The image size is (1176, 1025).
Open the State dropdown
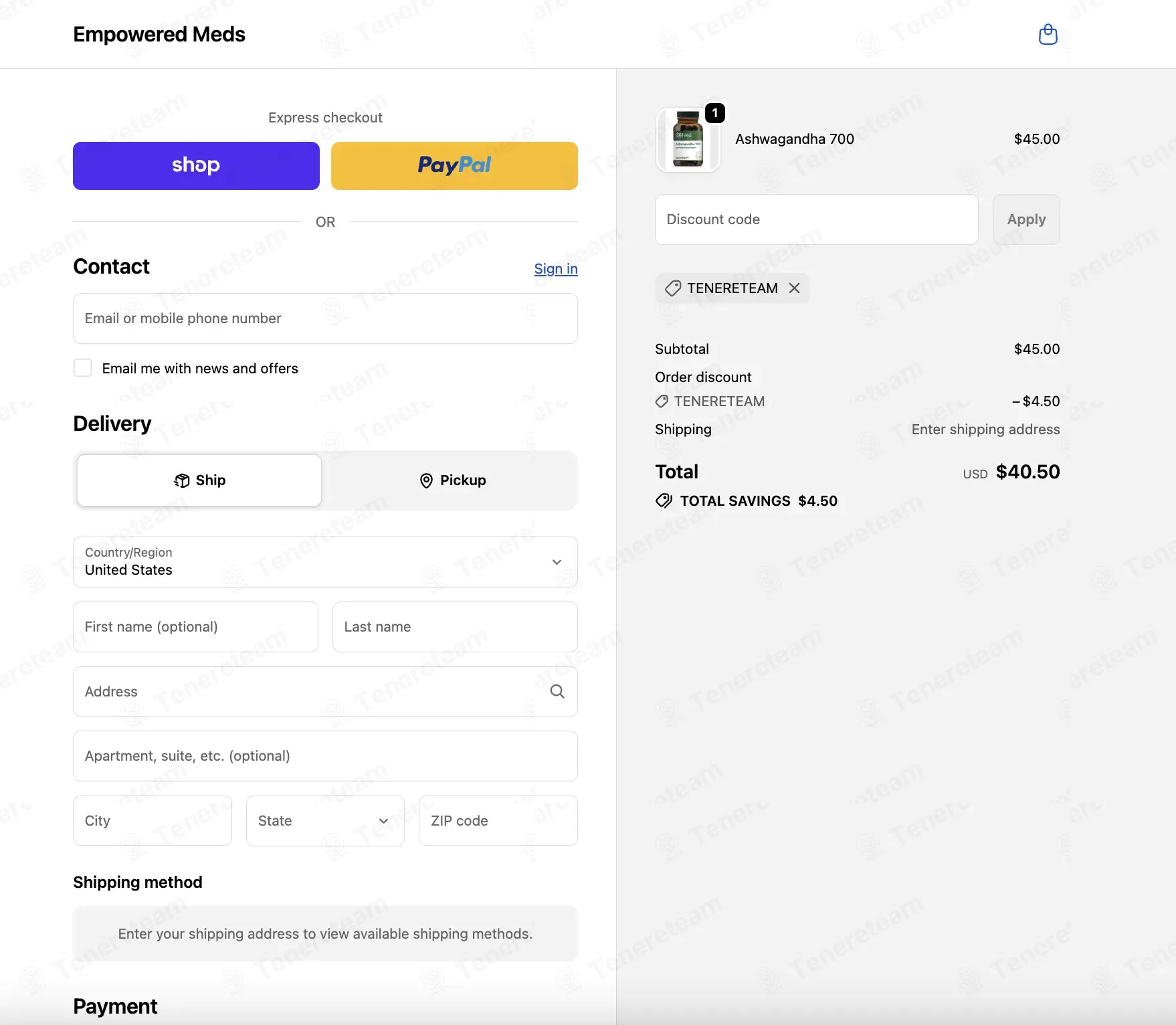coord(325,820)
